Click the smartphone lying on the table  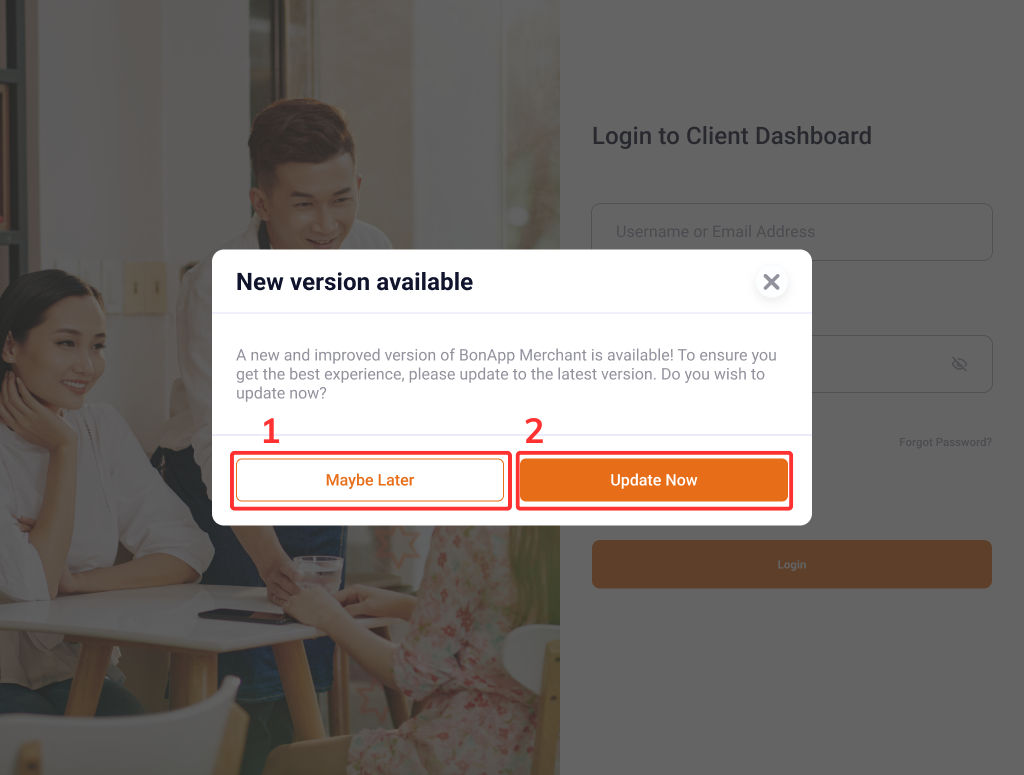247,616
